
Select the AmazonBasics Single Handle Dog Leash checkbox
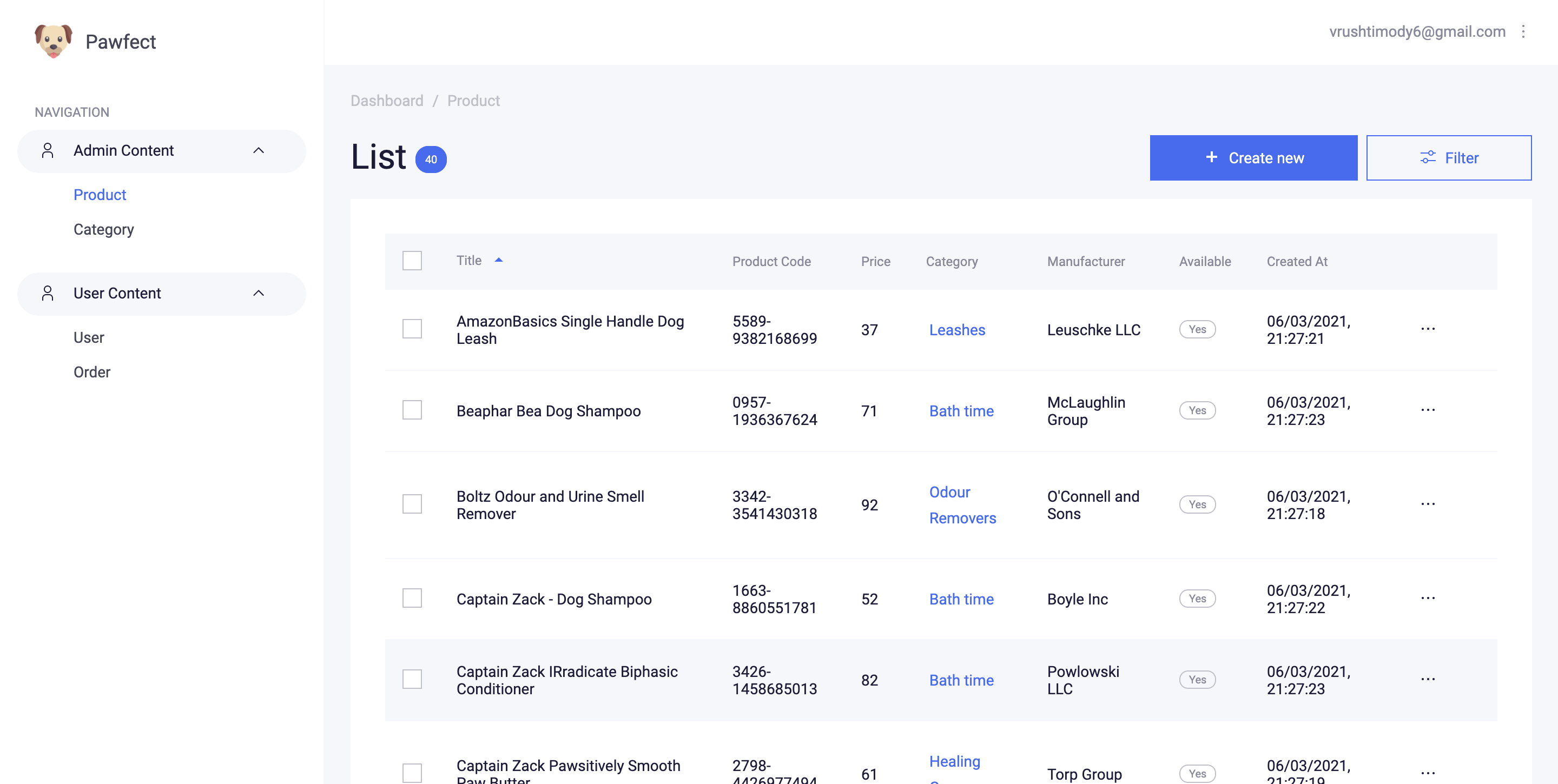click(412, 329)
